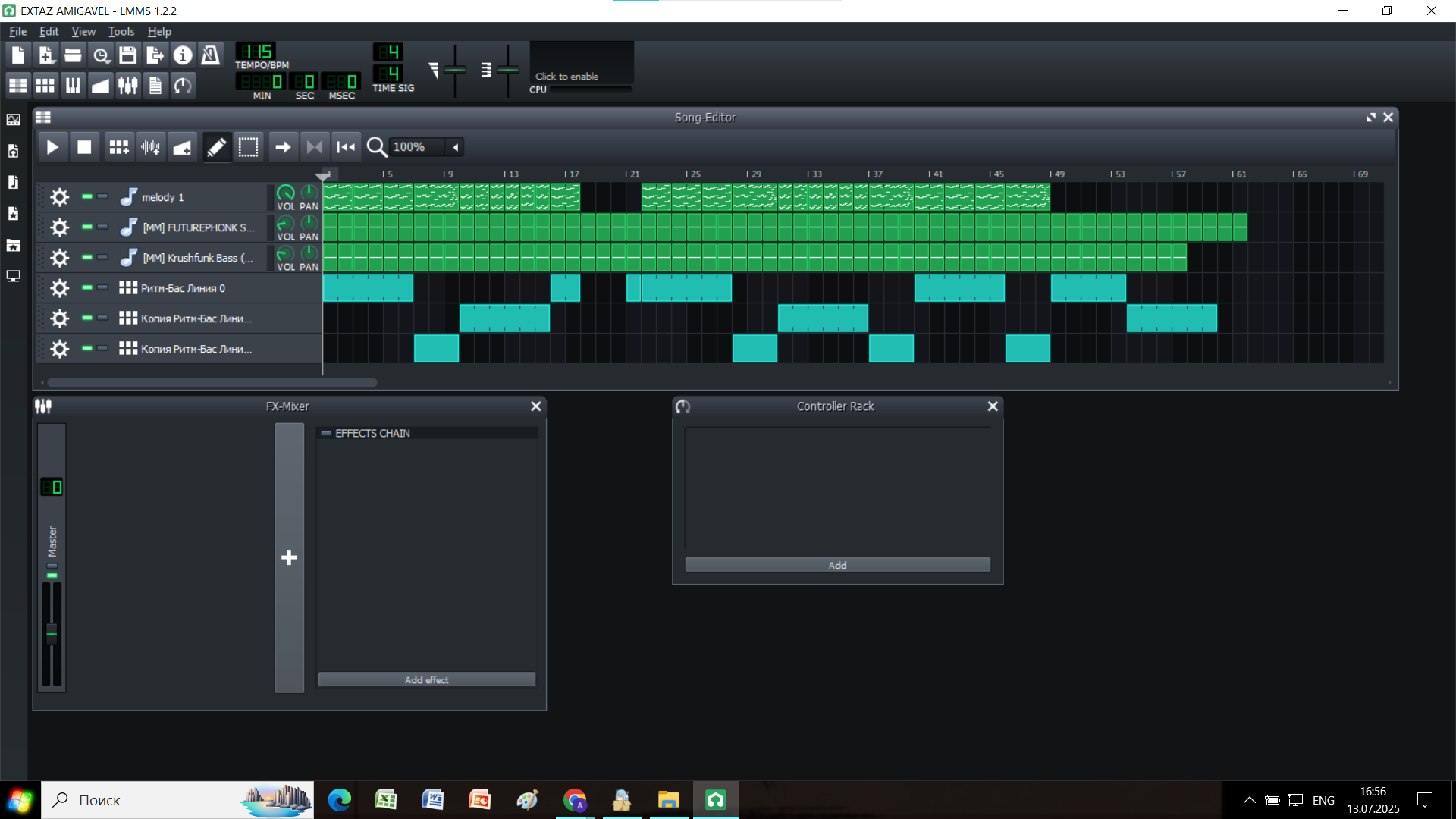This screenshot has width=1456, height=819.
Task: Open the Tools menu
Action: coord(121,31)
